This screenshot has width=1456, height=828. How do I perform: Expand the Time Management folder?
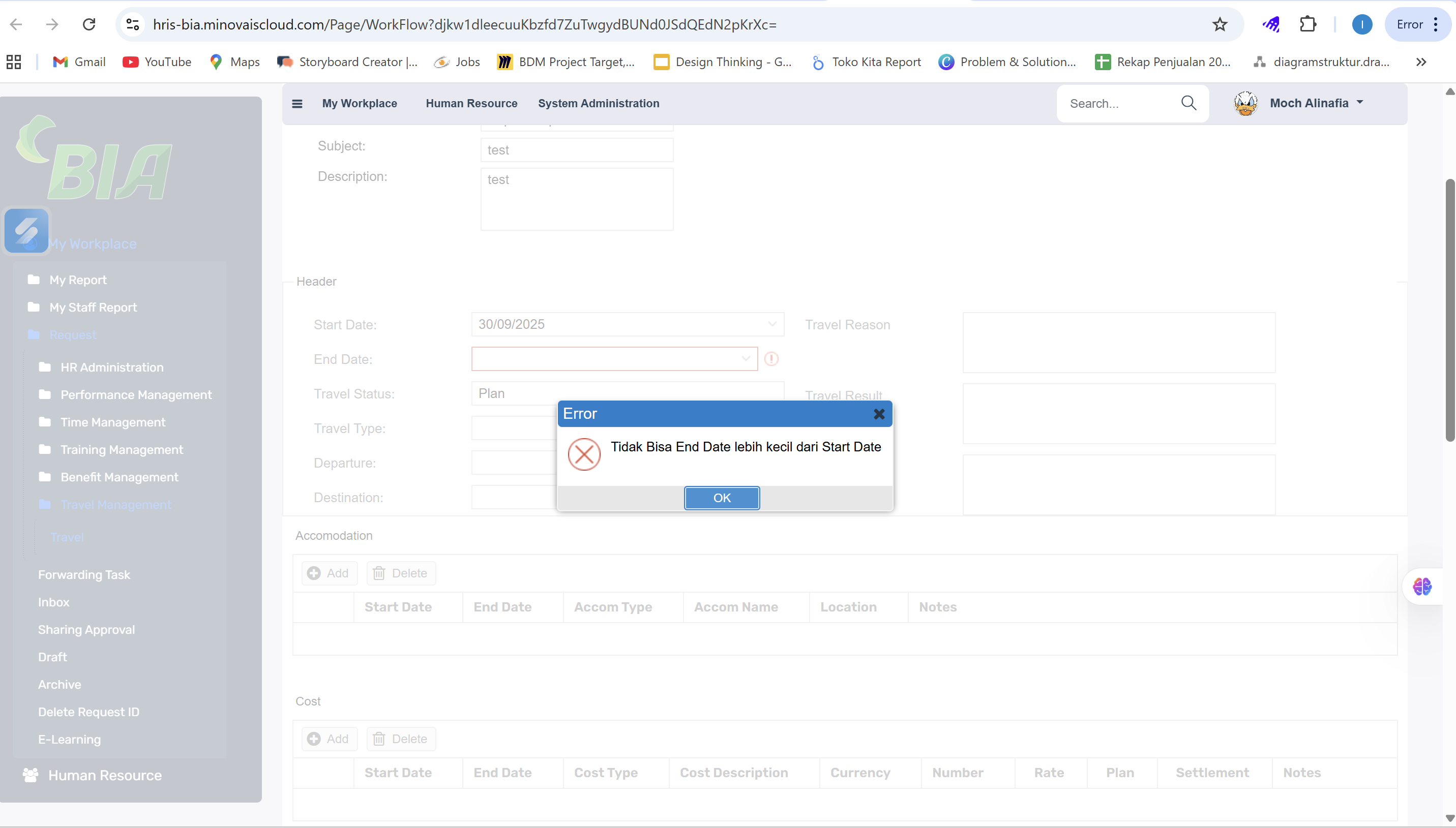coord(113,422)
